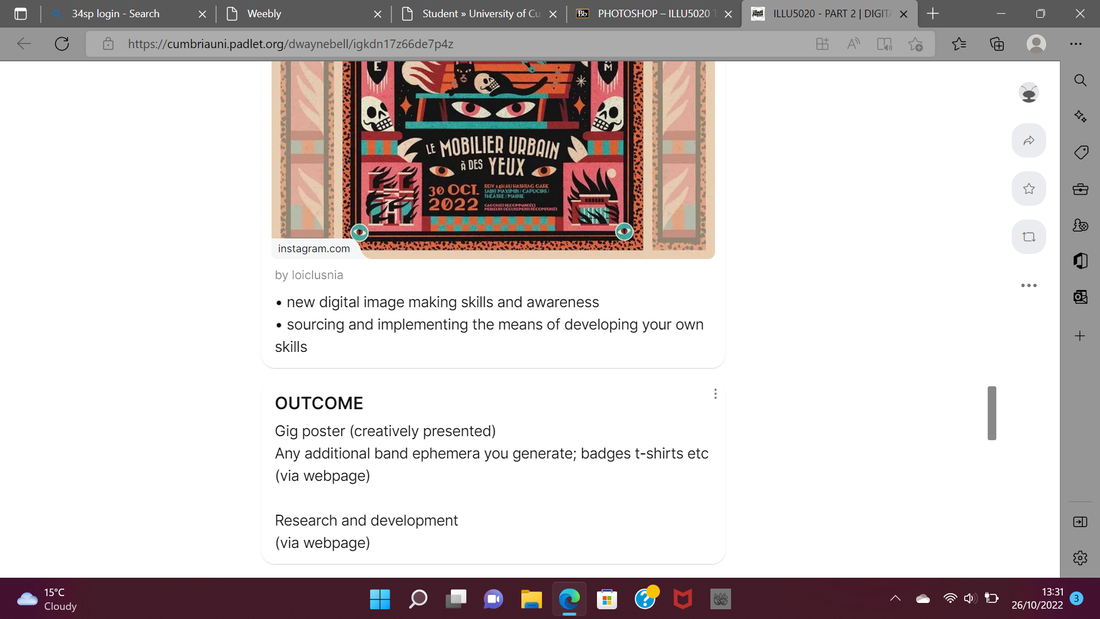Screen dimensions: 1100x619
Task: Open Outlook icon in sidebar
Action: [1080, 297]
